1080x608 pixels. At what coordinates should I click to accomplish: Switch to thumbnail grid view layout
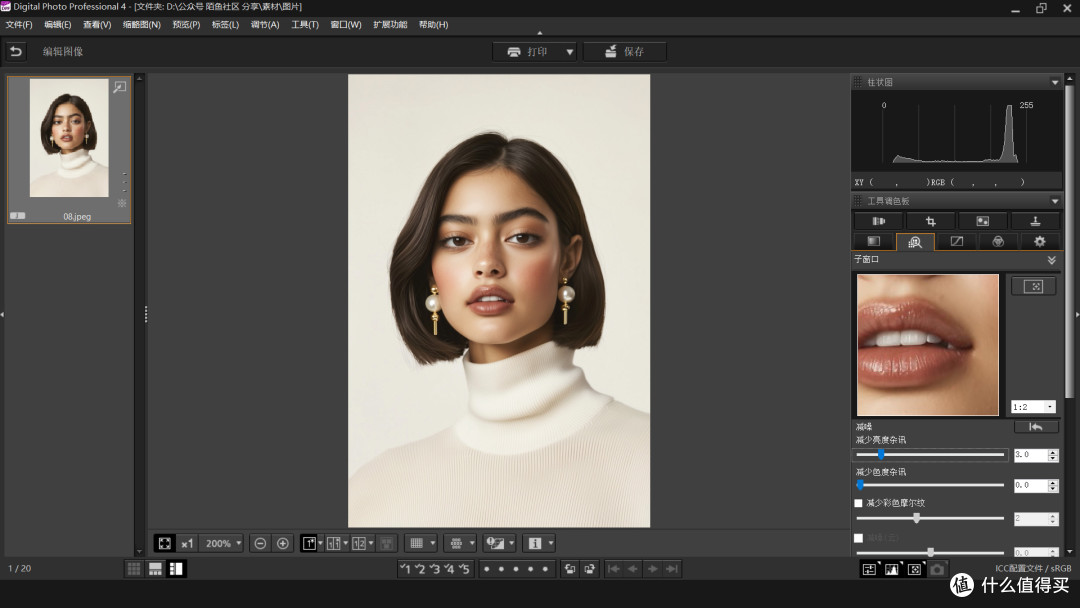tap(133, 569)
